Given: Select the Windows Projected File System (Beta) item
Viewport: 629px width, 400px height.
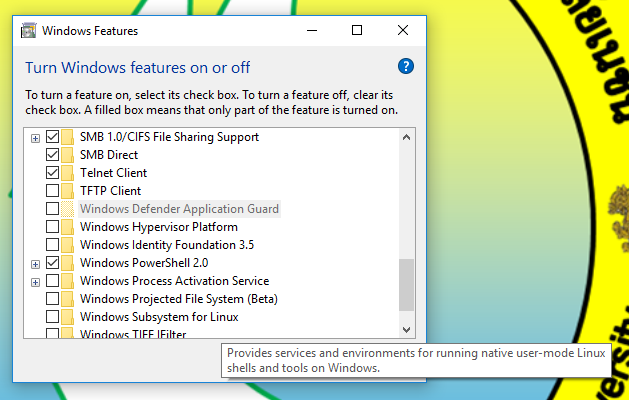Looking at the screenshot, I should (178, 299).
